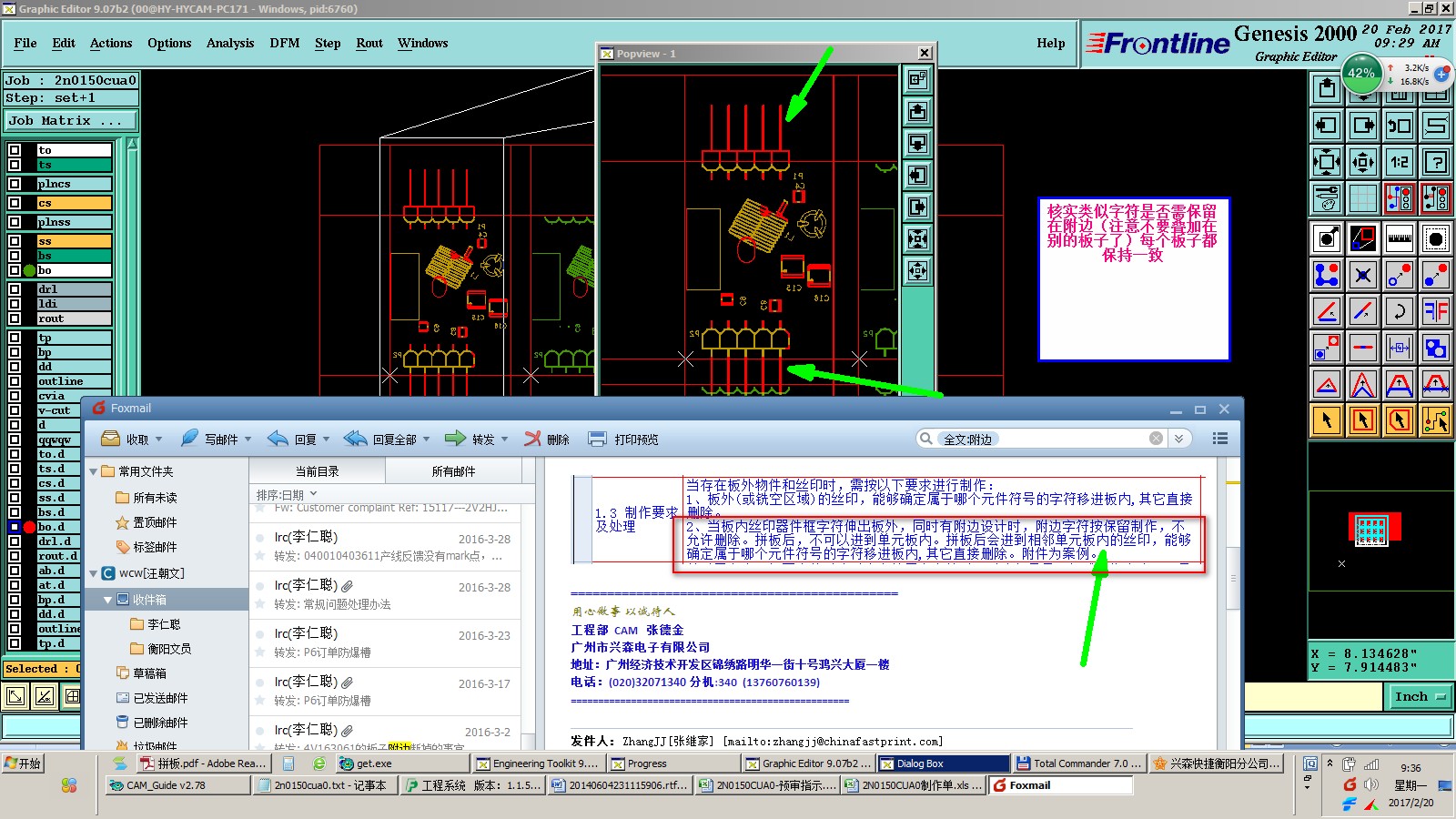
Task: Open the 已发送邮件 sent folder
Action: [x=151, y=698]
